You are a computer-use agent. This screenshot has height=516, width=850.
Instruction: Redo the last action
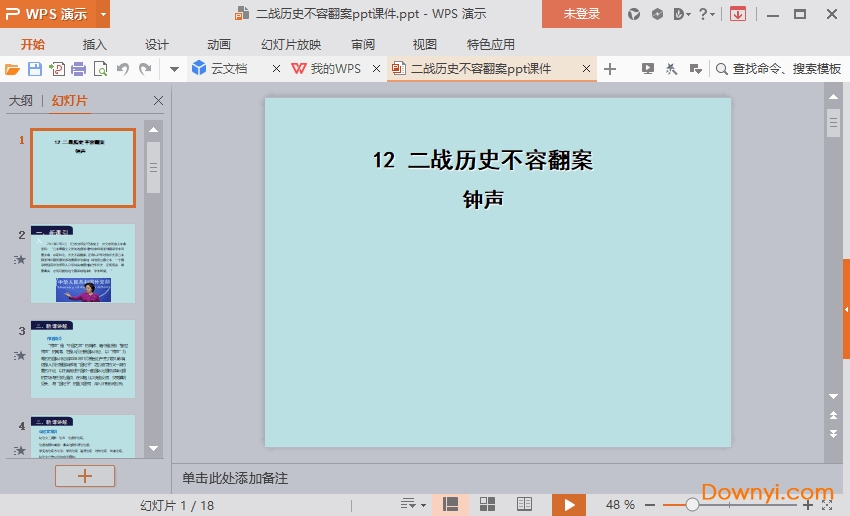click(x=145, y=69)
